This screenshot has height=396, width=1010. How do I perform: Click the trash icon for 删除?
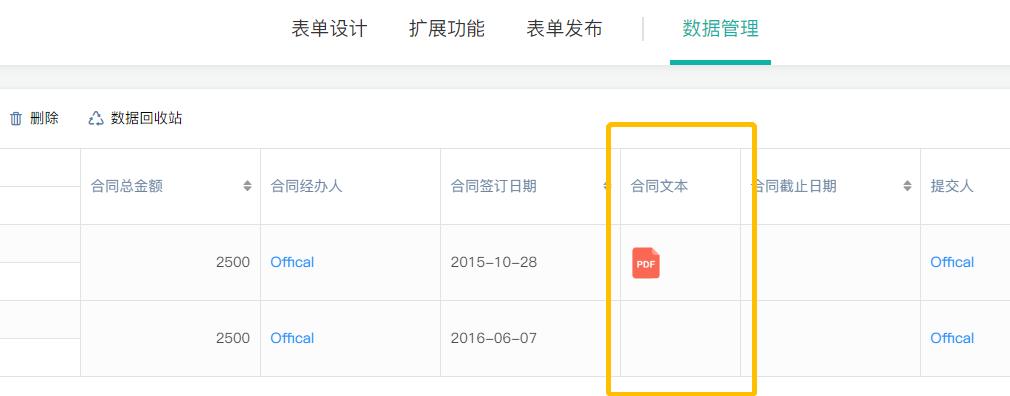[16, 118]
